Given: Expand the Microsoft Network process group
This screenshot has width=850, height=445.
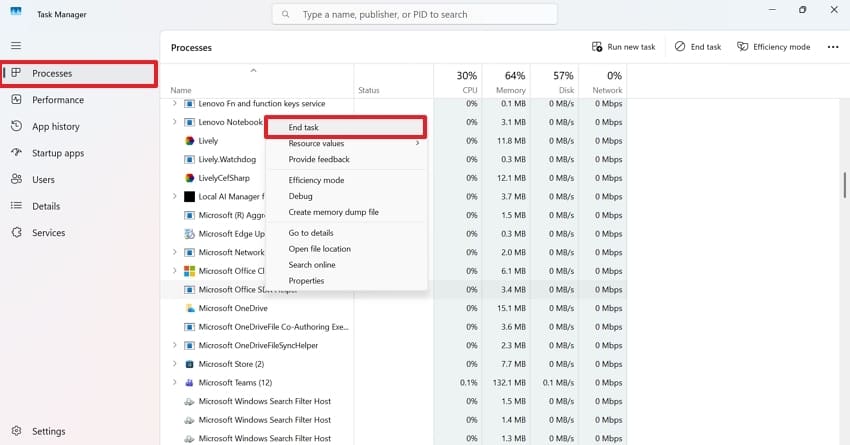Looking at the screenshot, I should (174, 252).
